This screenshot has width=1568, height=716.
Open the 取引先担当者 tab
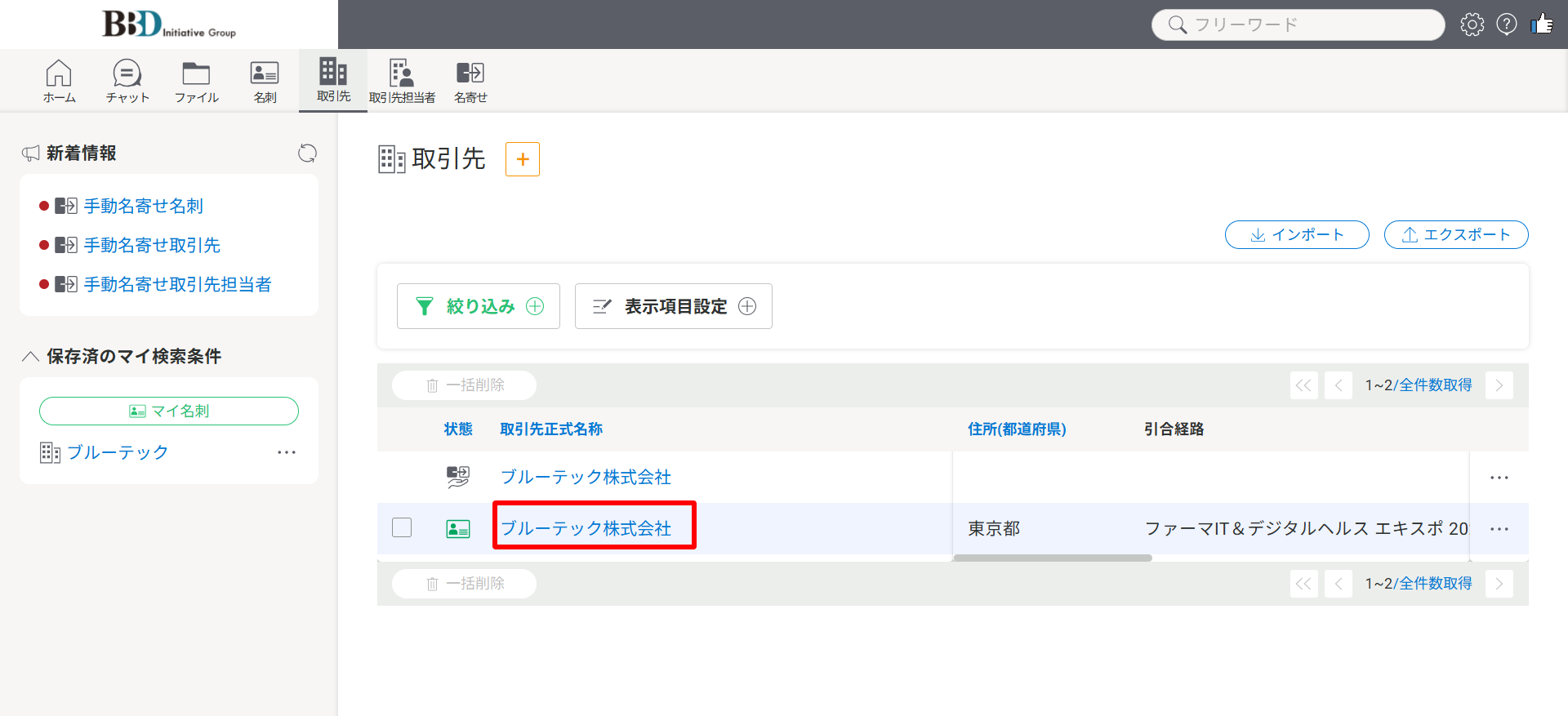(x=402, y=81)
